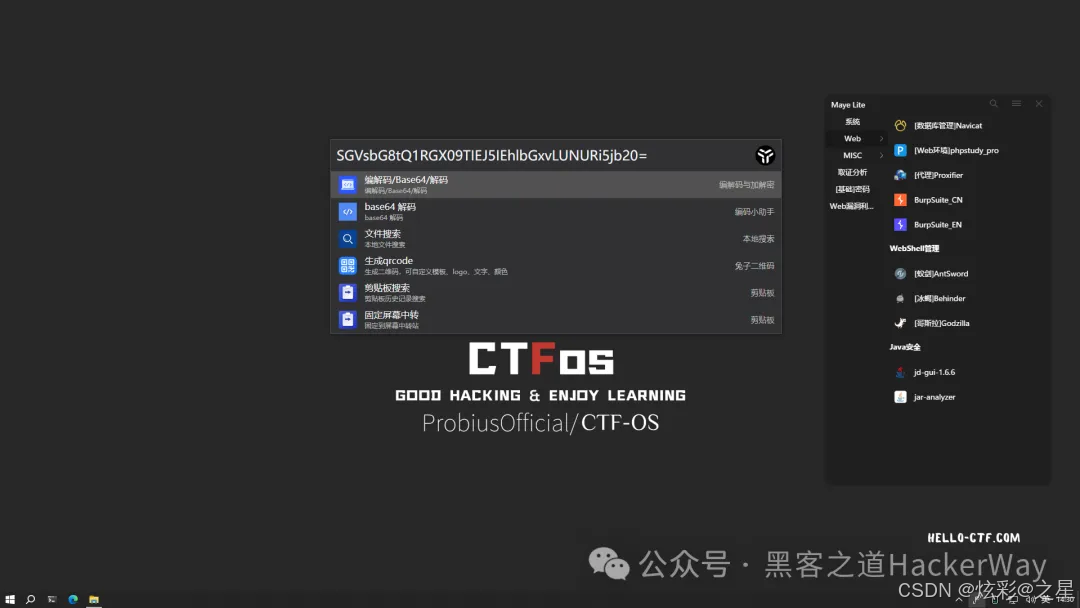Expand the MISC category in Maye Lite
The image size is (1080, 608).
(854, 155)
